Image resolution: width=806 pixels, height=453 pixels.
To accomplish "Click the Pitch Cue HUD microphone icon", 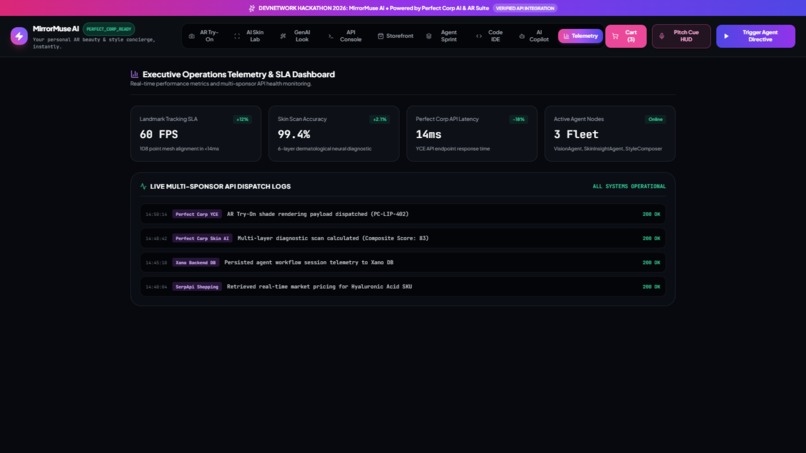I will (662, 36).
